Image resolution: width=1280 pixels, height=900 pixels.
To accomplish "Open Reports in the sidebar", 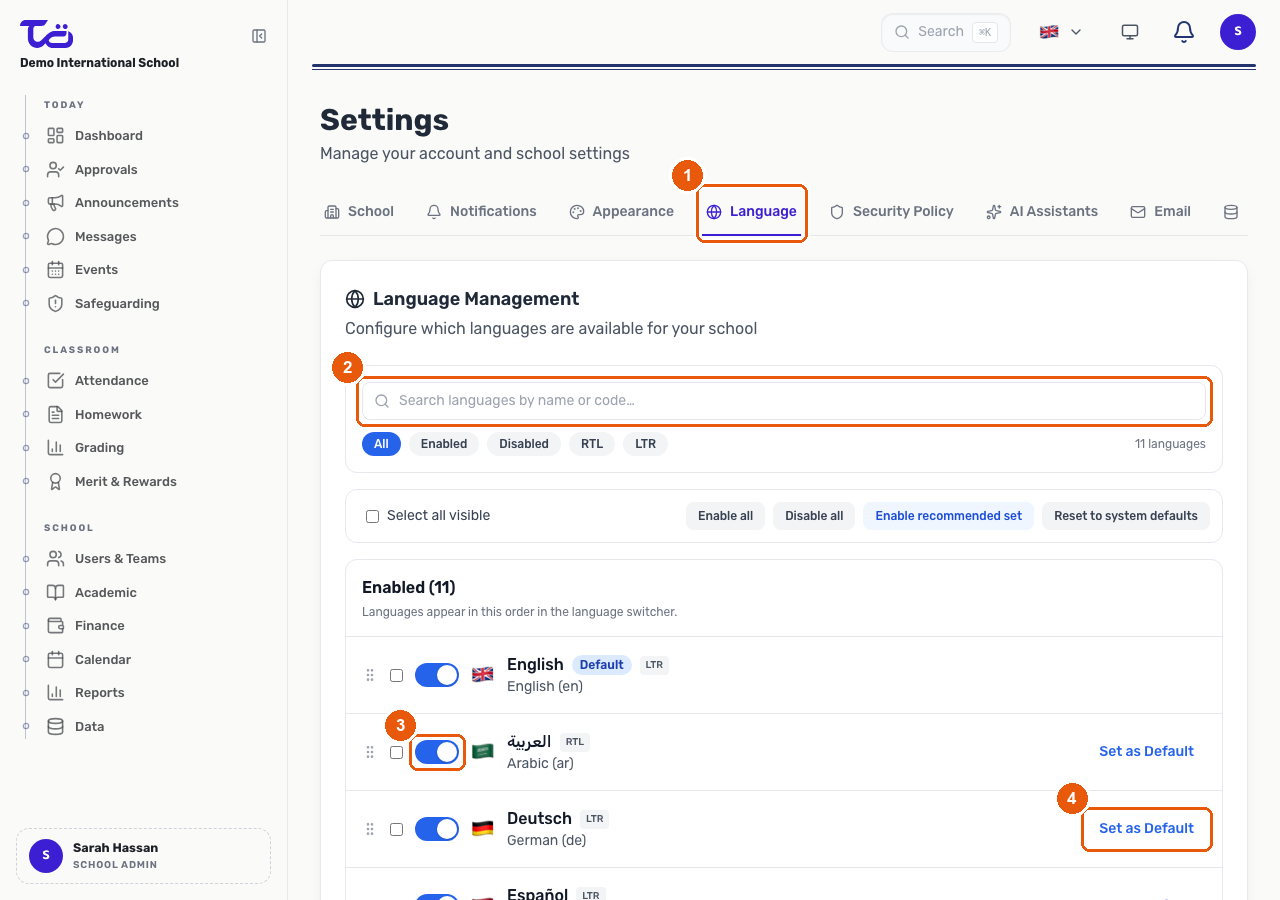I will pos(86,693).
